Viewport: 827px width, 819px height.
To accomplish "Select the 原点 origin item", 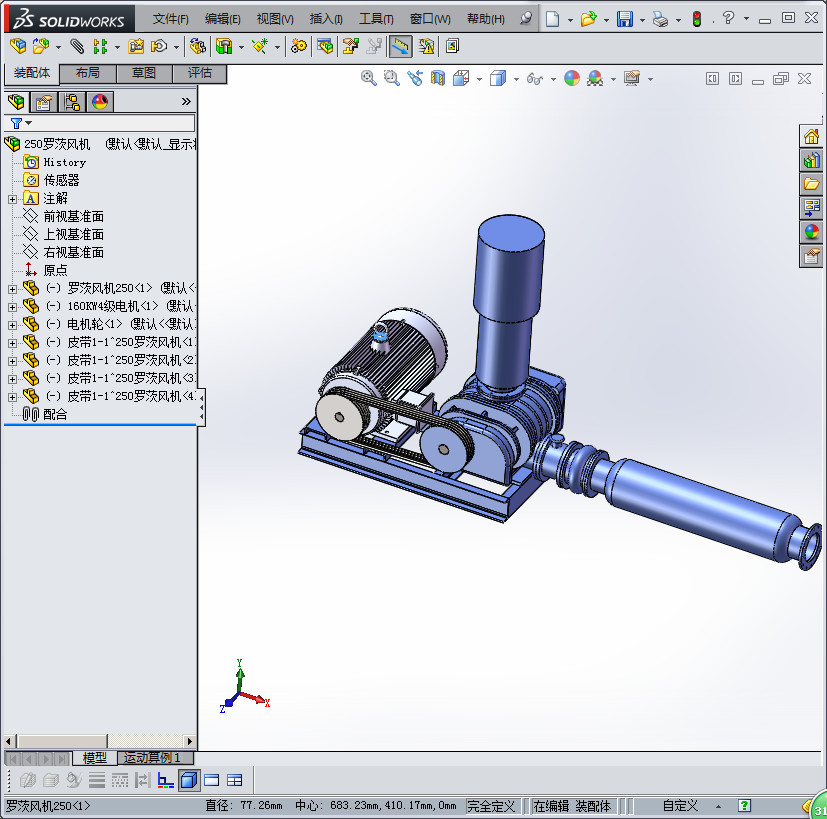I will pyautogui.click(x=55, y=271).
